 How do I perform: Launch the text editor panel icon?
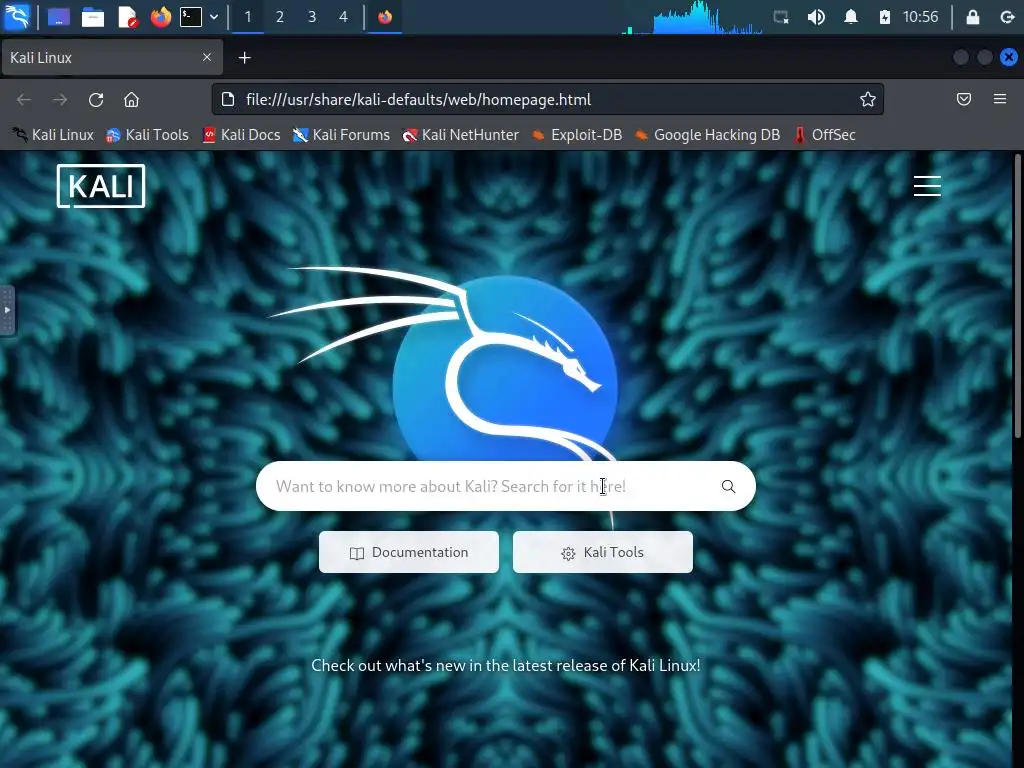pos(127,17)
